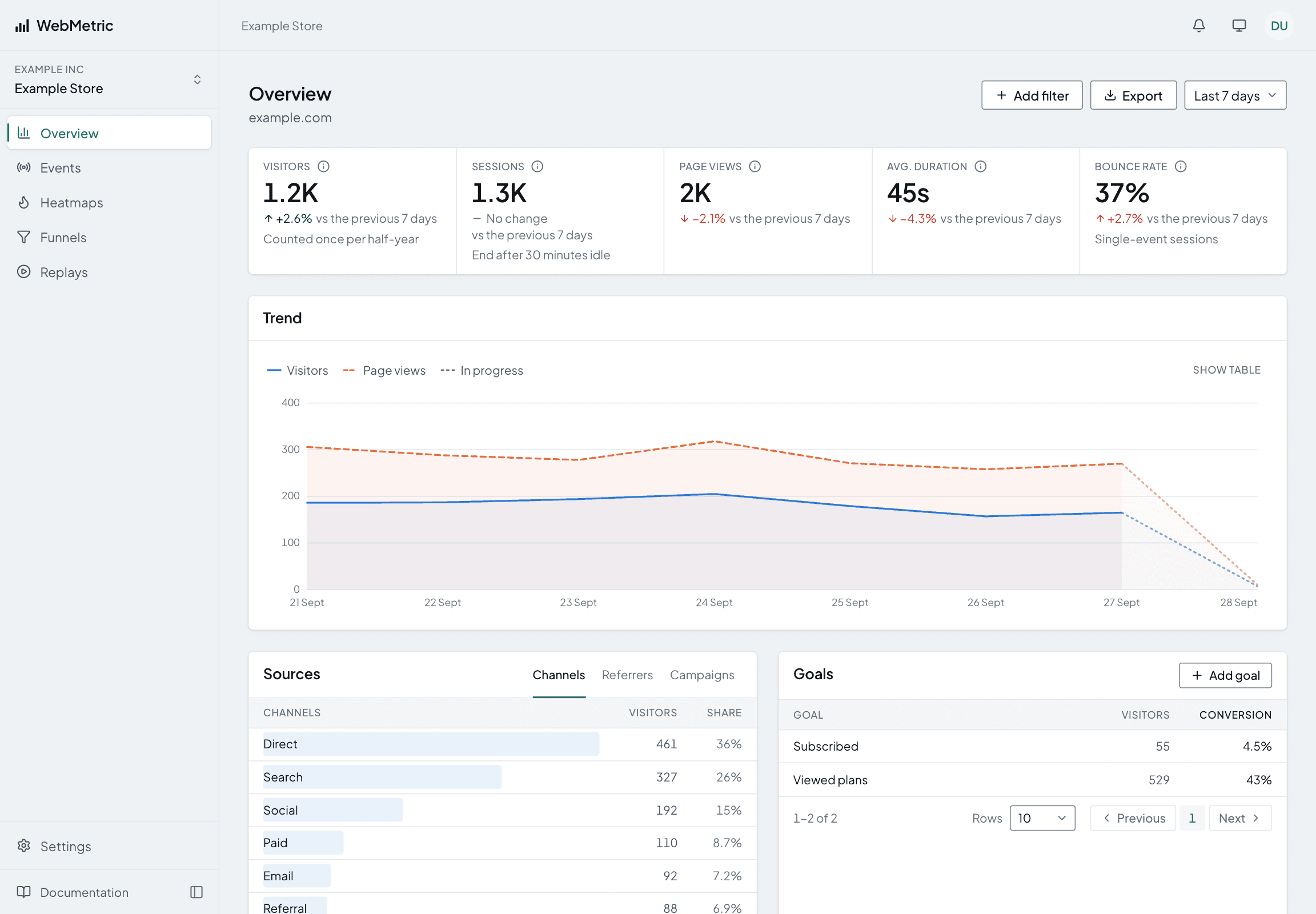Go to Heatmaps in the sidebar
Image resolution: width=1316 pixels, height=914 pixels.
click(x=109, y=202)
